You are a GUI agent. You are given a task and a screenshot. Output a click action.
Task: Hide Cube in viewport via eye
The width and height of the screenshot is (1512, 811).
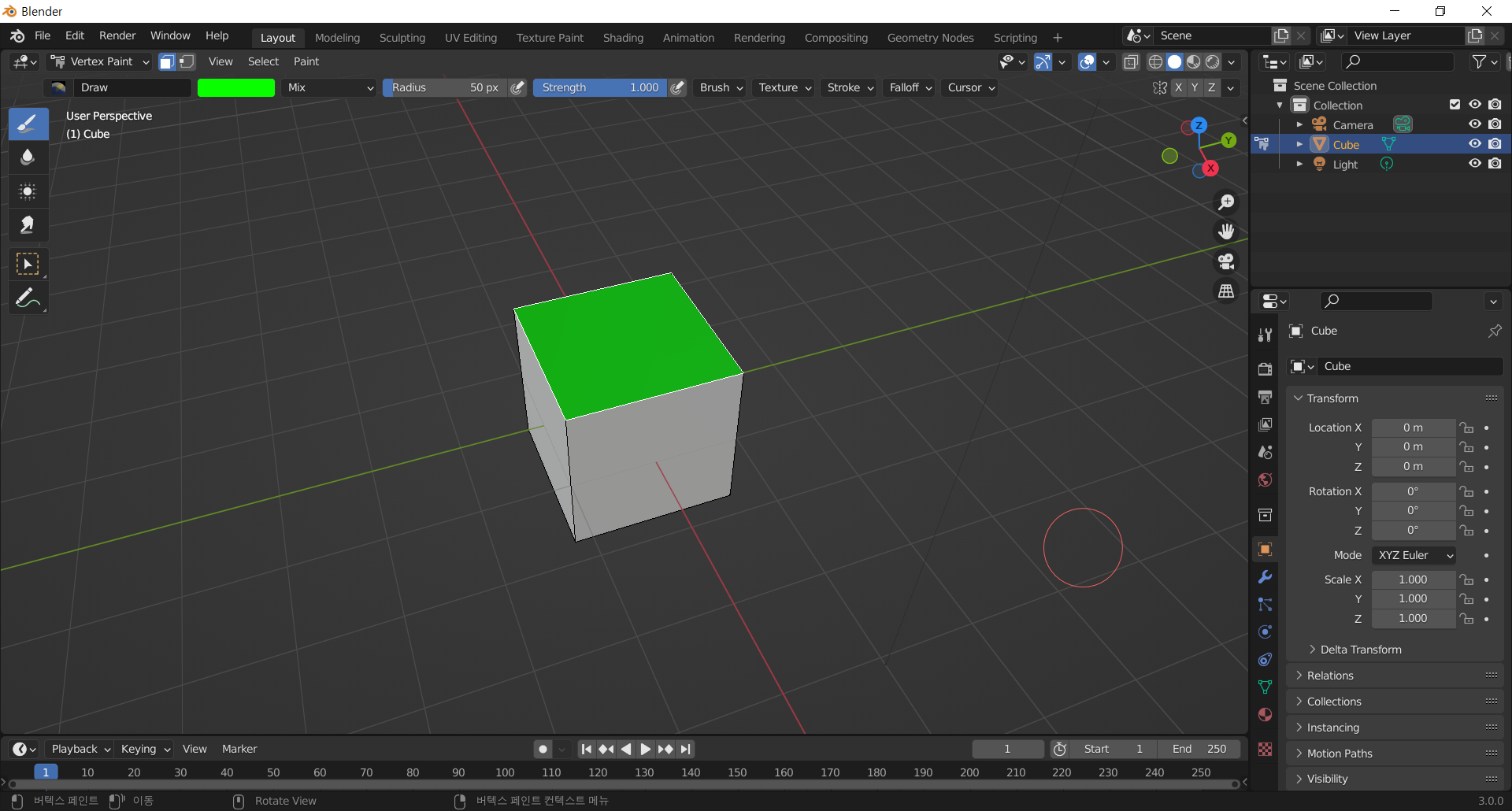[1475, 144]
